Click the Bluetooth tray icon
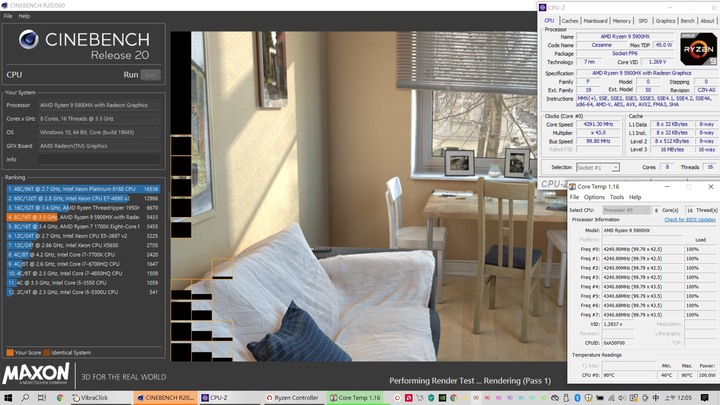Screen dimensions: 720x405 point(577,398)
